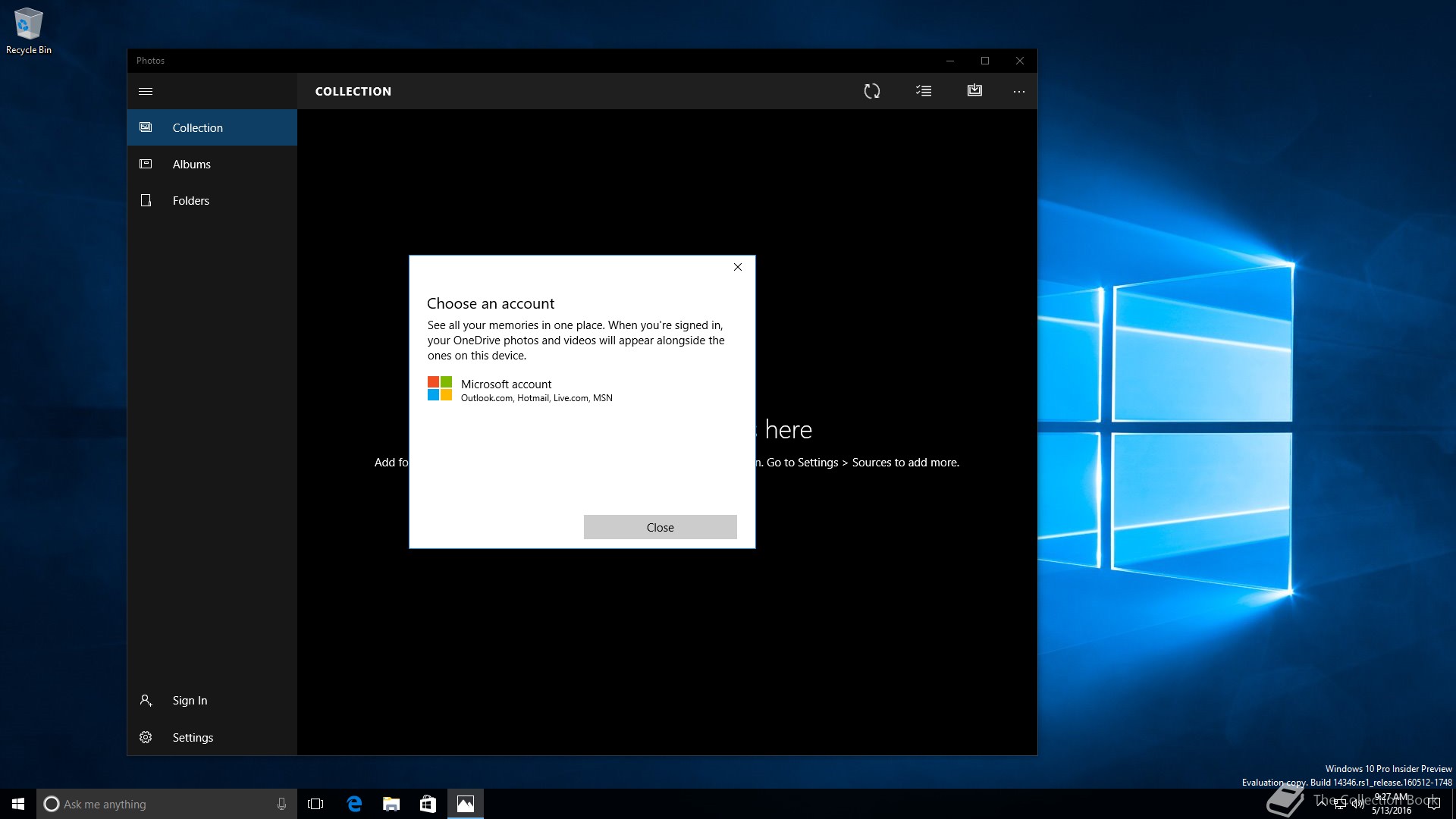Viewport: 1456px width, 819px height.
Task: Click the Cortana circle icon
Action: (52, 804)
